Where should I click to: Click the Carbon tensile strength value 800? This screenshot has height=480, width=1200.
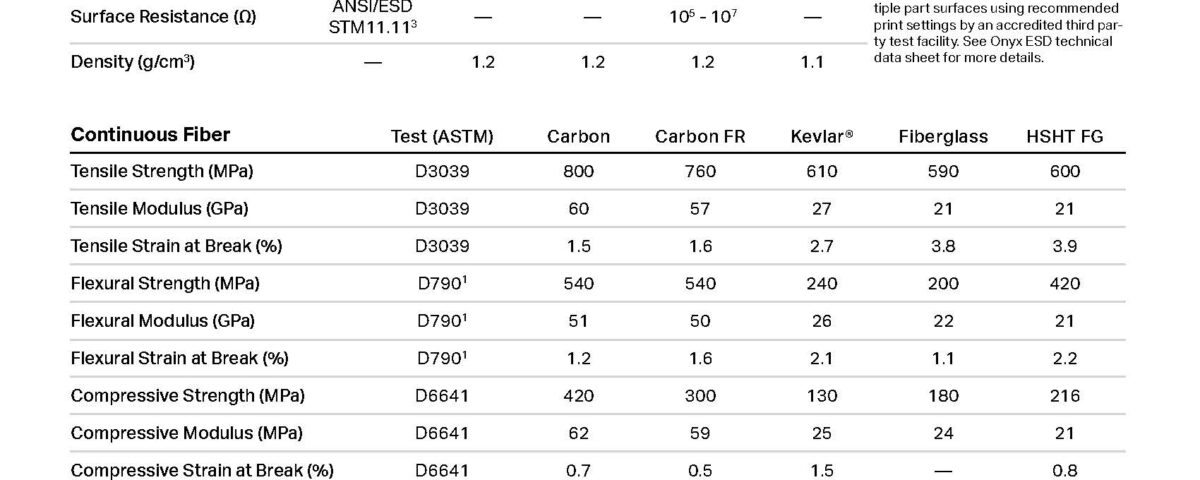578,172
